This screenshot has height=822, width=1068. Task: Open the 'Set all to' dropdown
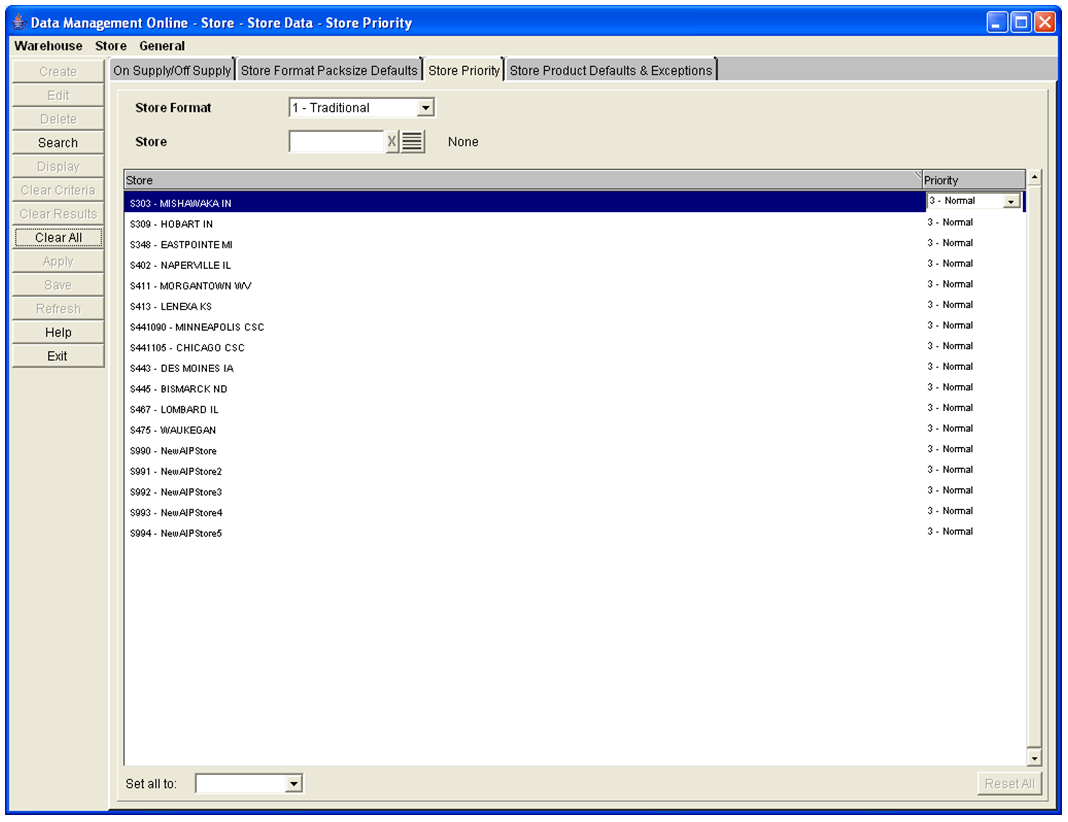coord(295,783)
